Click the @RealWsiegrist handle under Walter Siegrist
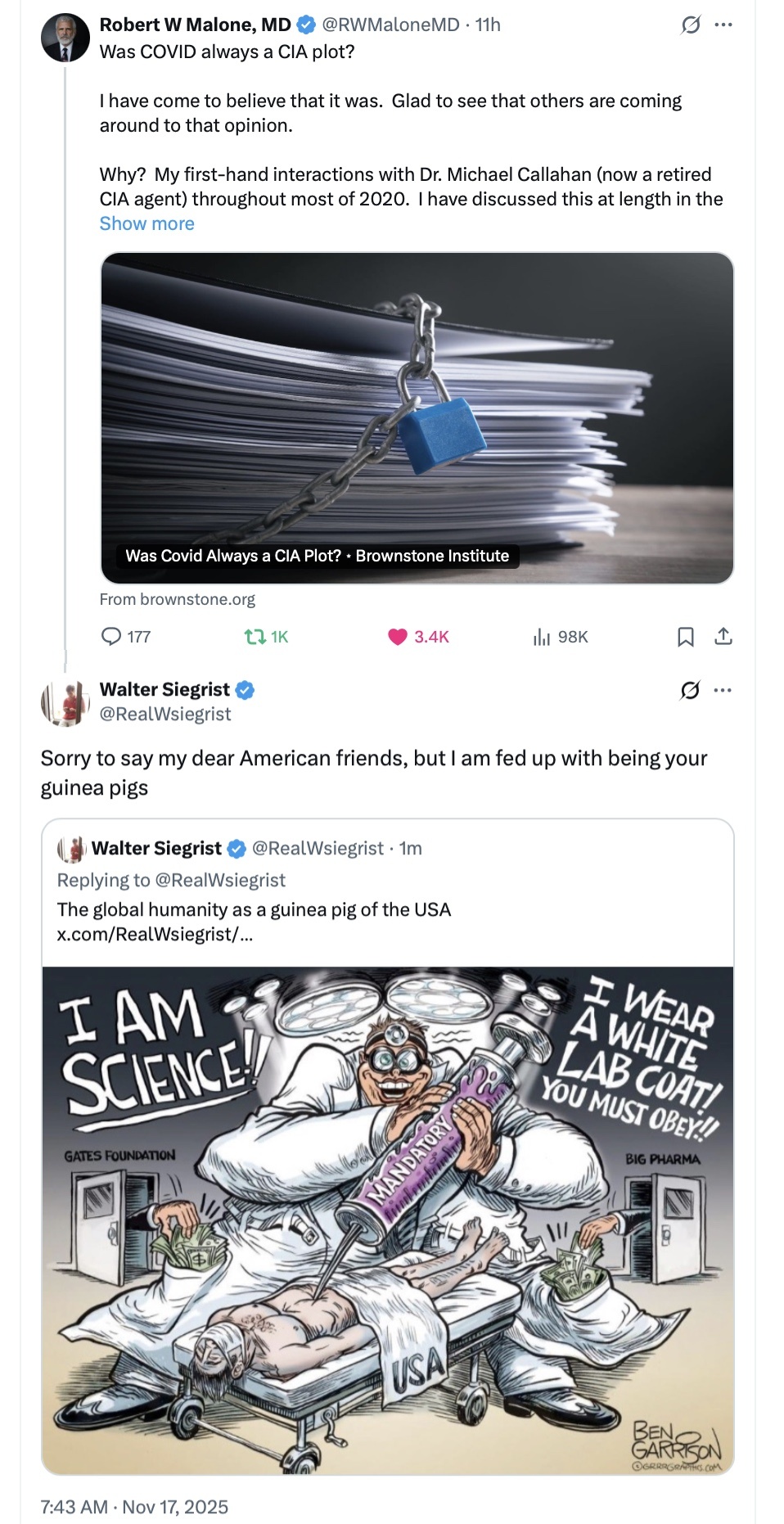784x1524 pixels. click(165, 715)
